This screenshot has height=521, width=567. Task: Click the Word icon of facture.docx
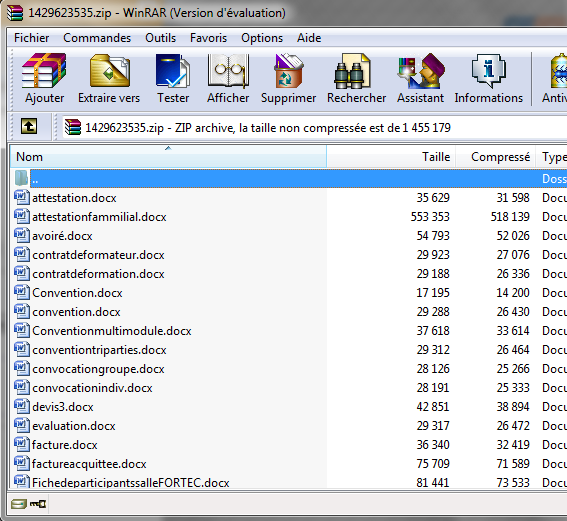tap(22, 444)
